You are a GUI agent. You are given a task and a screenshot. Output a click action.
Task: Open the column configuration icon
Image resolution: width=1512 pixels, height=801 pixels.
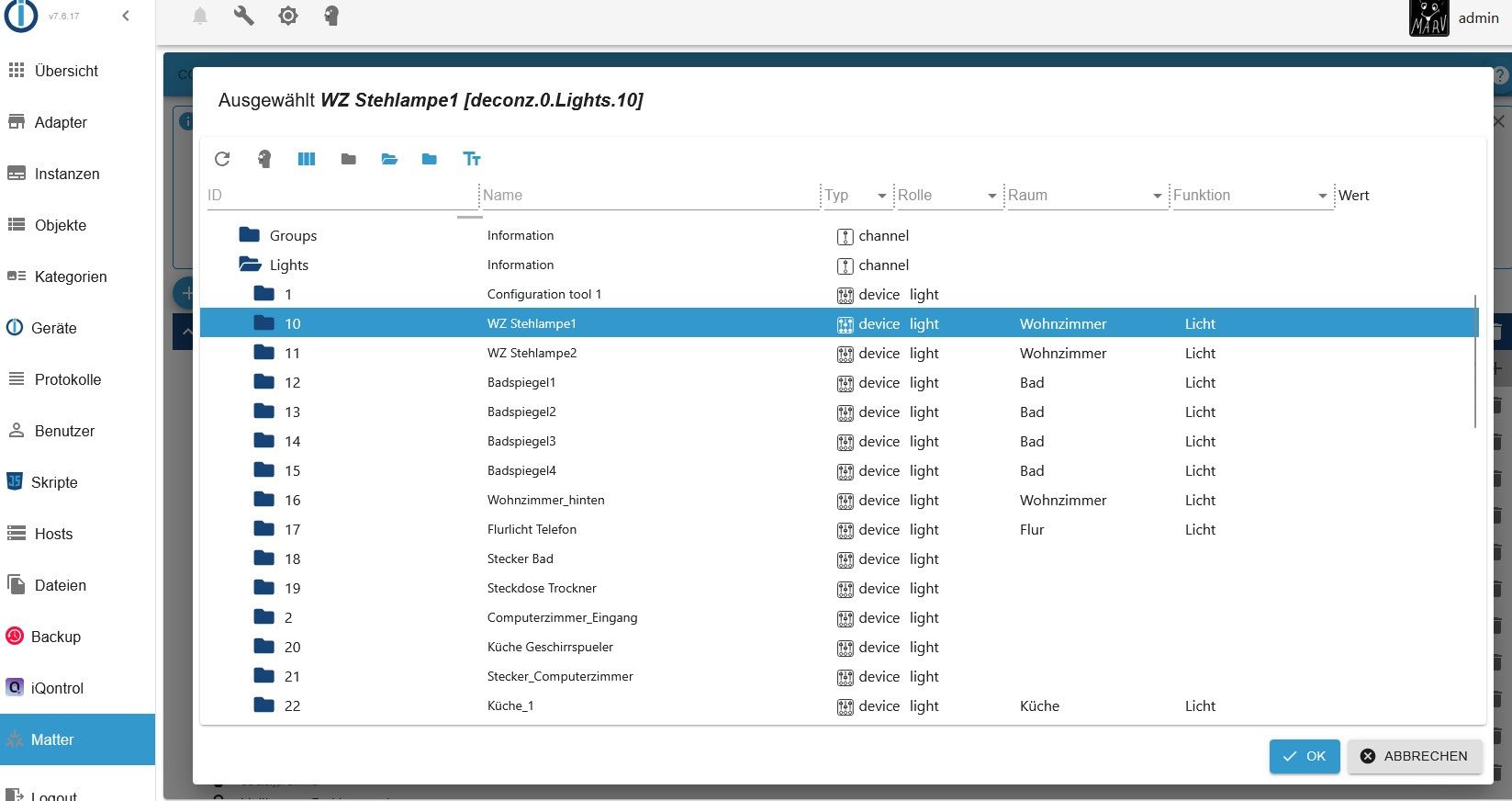[x=307, y=159]
